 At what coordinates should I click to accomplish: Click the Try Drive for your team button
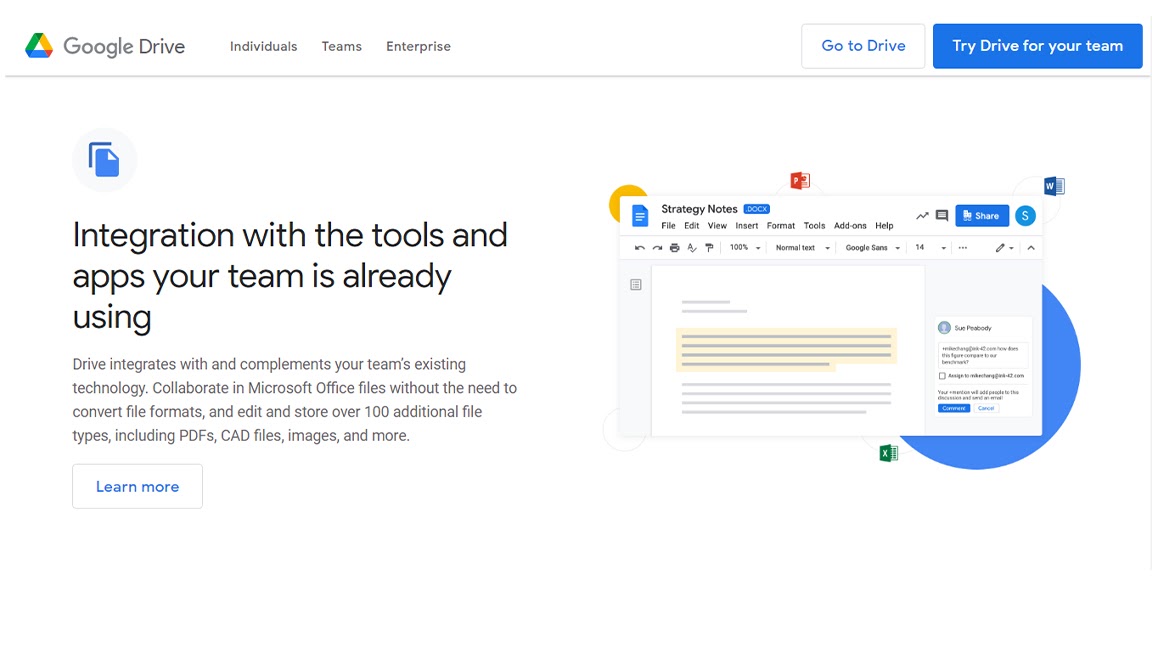pyautogui.click(x=1037, y=46)
